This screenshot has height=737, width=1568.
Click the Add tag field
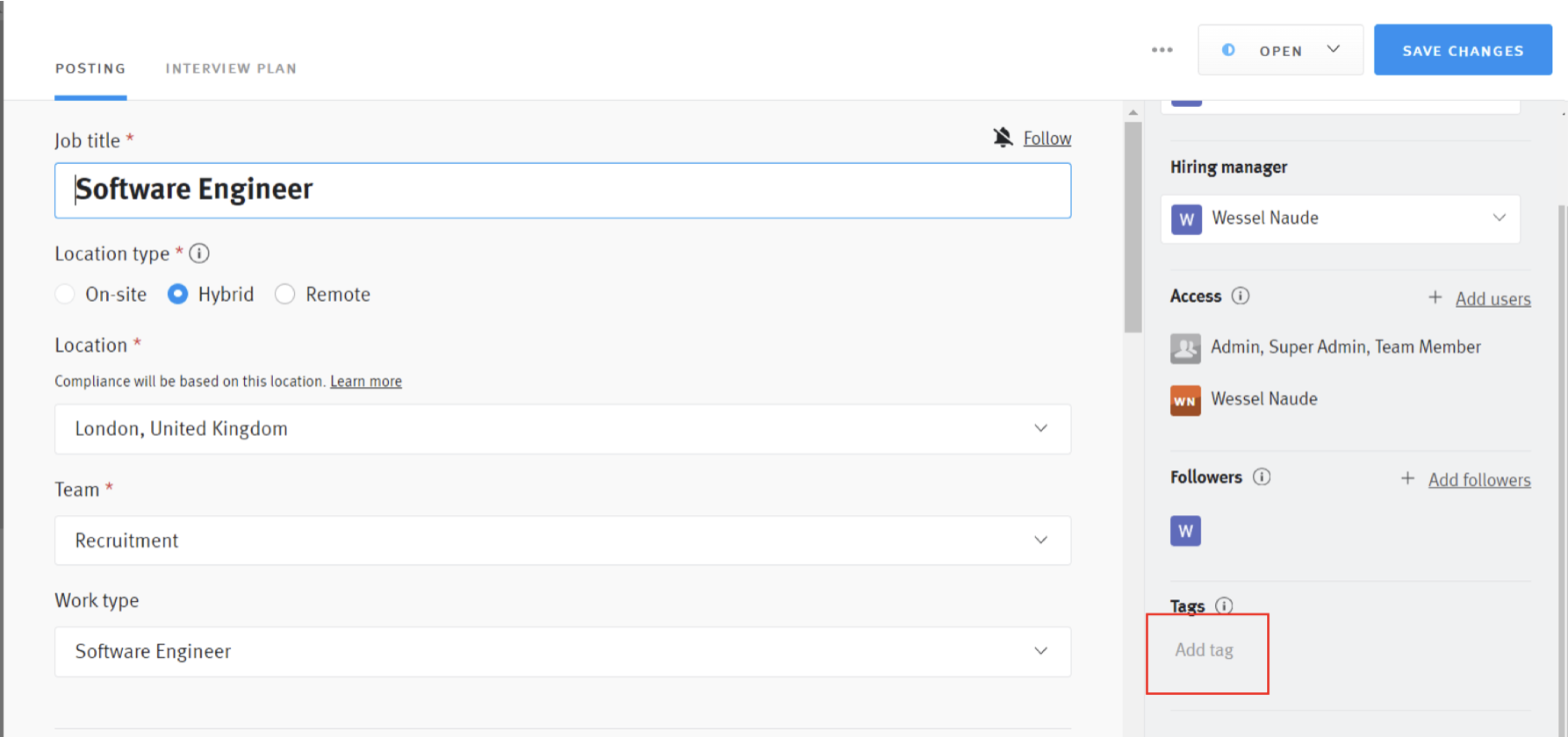pos(1205,650)
